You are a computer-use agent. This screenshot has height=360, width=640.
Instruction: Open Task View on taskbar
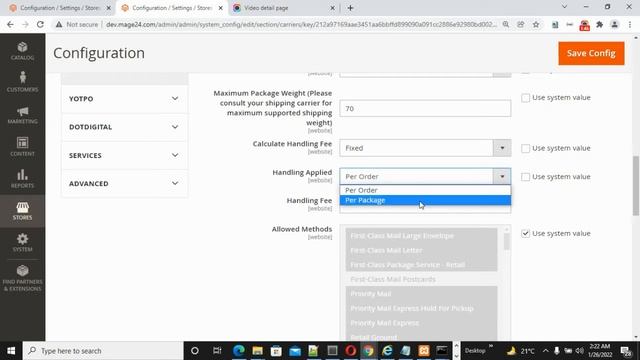217,351
